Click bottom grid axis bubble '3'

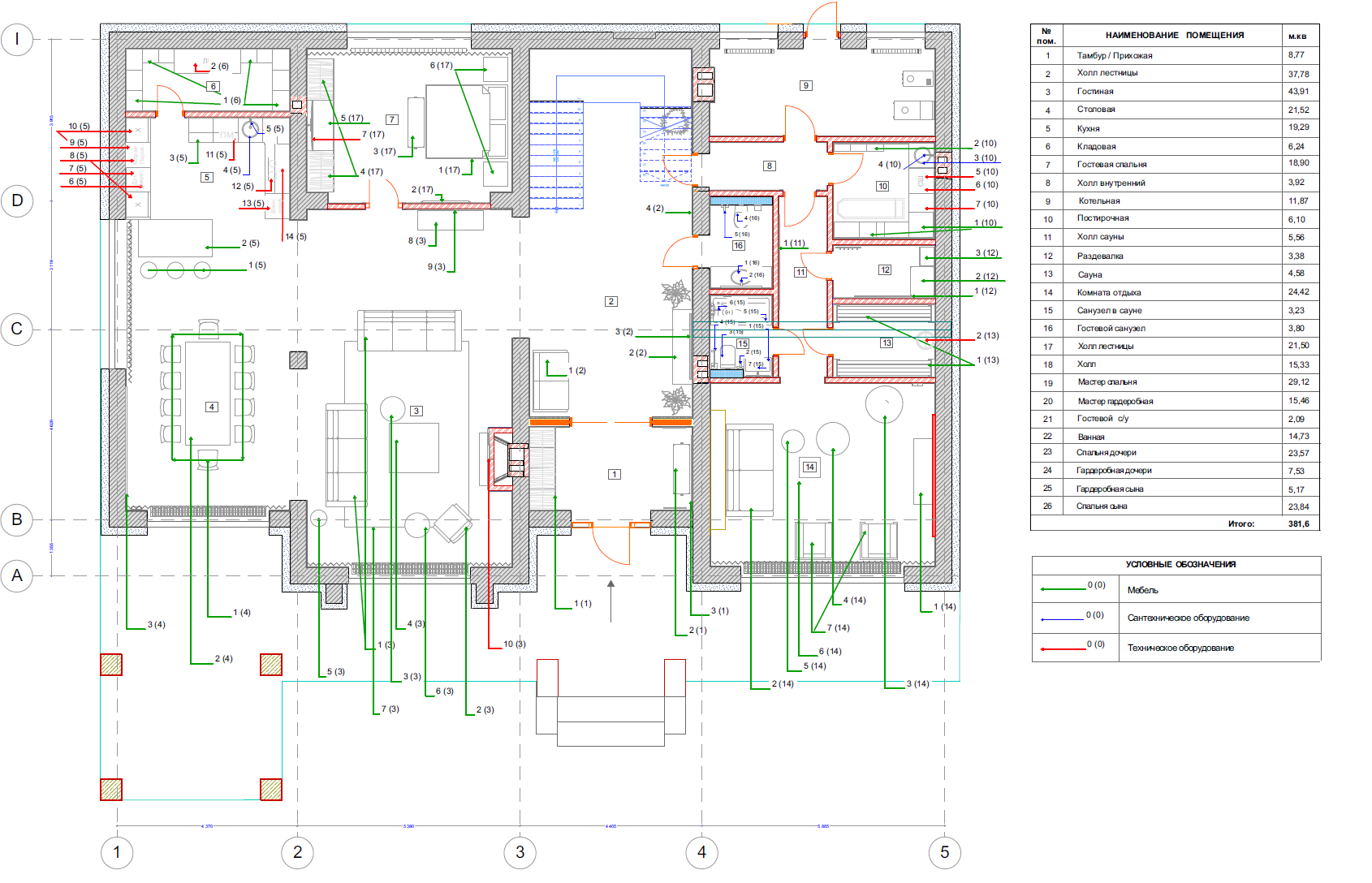point(520,853)
